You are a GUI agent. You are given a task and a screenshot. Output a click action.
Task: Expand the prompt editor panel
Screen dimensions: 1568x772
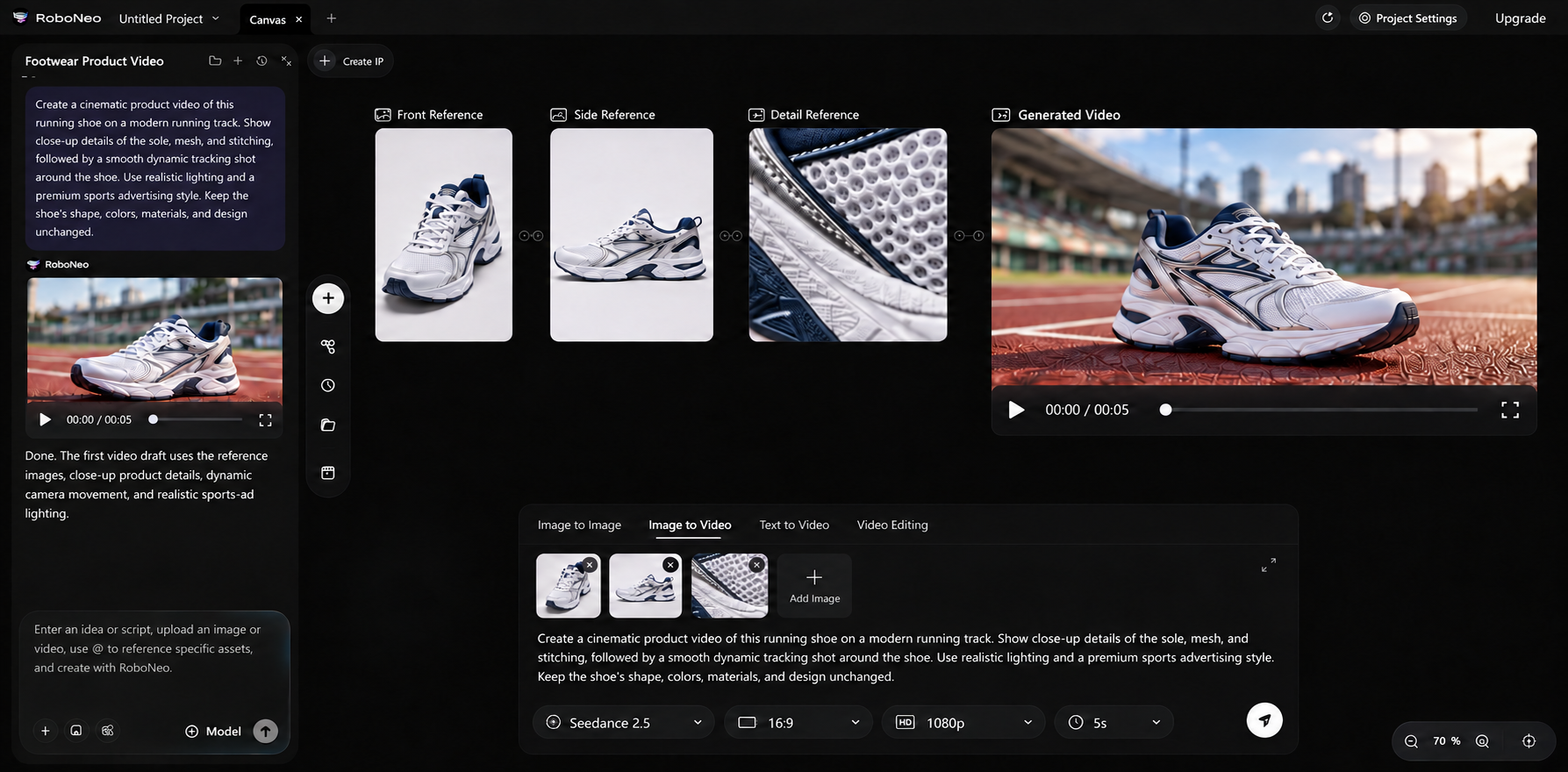[1269, 565]
